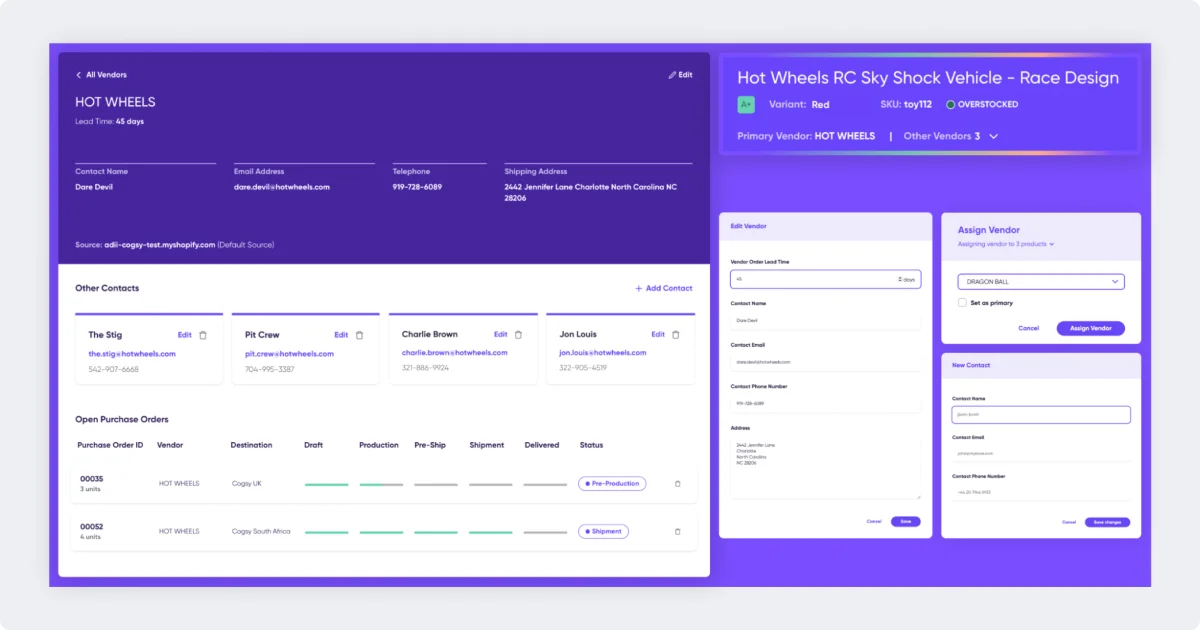The height and width of the screenshot is (630, 1200).
Task: Focus Contact Name field in New Contact
Action: pyautogui.click(x=1041, y=414)
